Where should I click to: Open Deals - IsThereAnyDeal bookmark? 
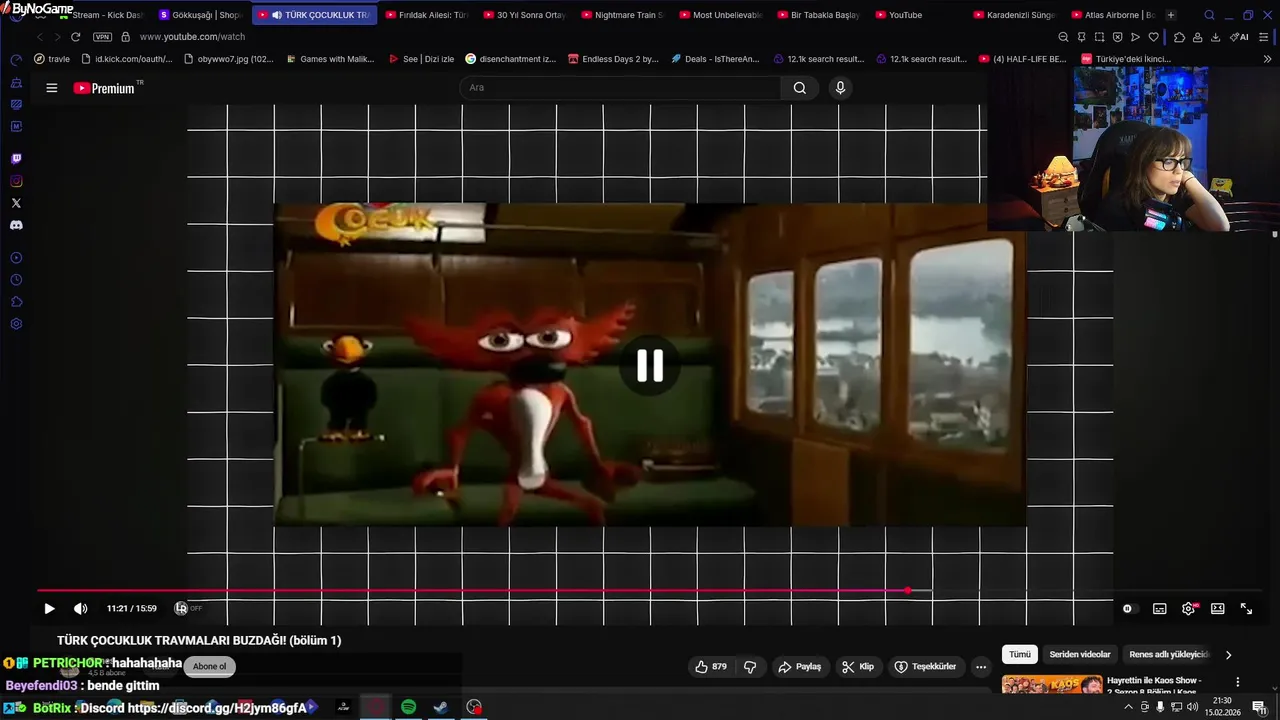pos(715,59)
